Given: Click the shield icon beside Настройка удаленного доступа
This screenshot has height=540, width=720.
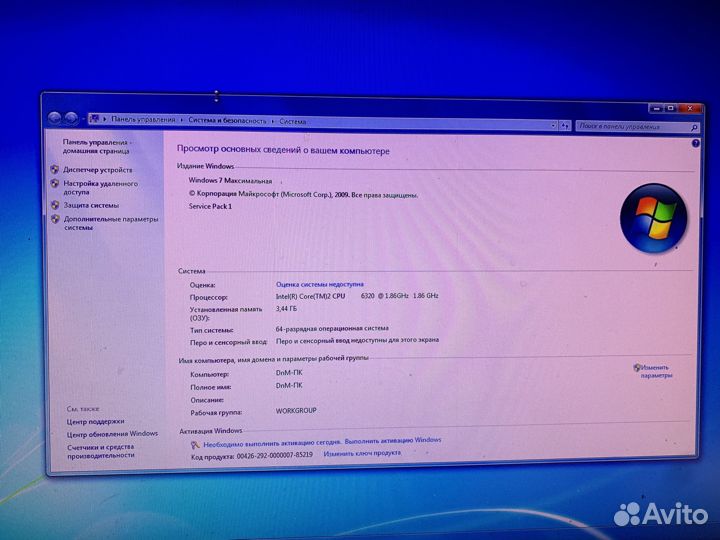Looking at the screenshot, I should 55,183.
